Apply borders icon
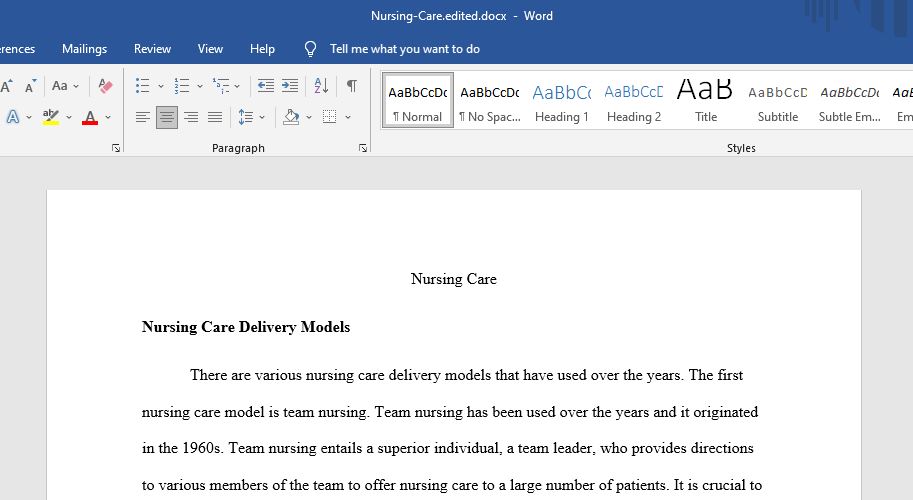 click(330, 117)
